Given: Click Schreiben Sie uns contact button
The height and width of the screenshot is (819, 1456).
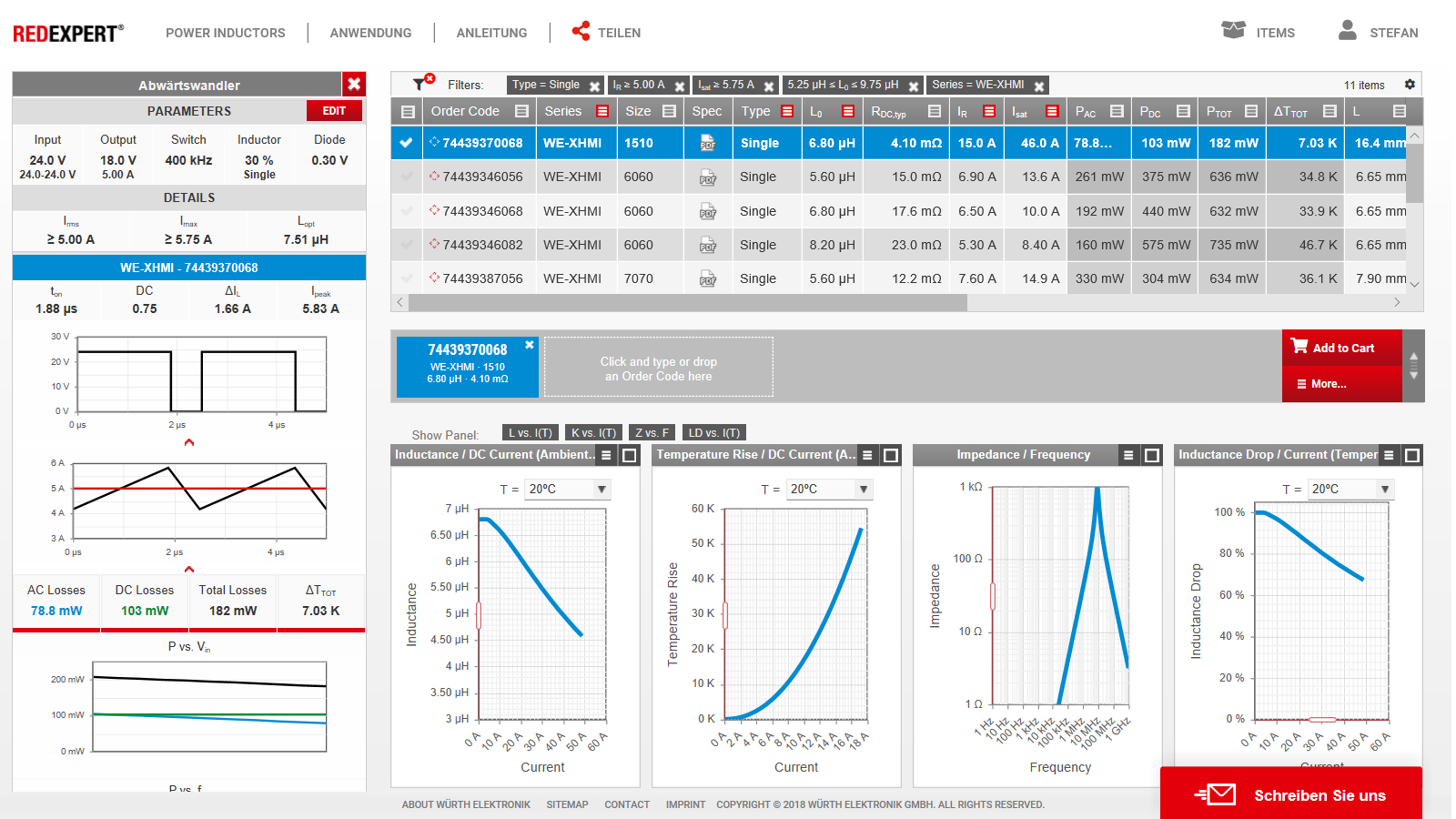Looking at the screenshot, I should point(1291,794).
